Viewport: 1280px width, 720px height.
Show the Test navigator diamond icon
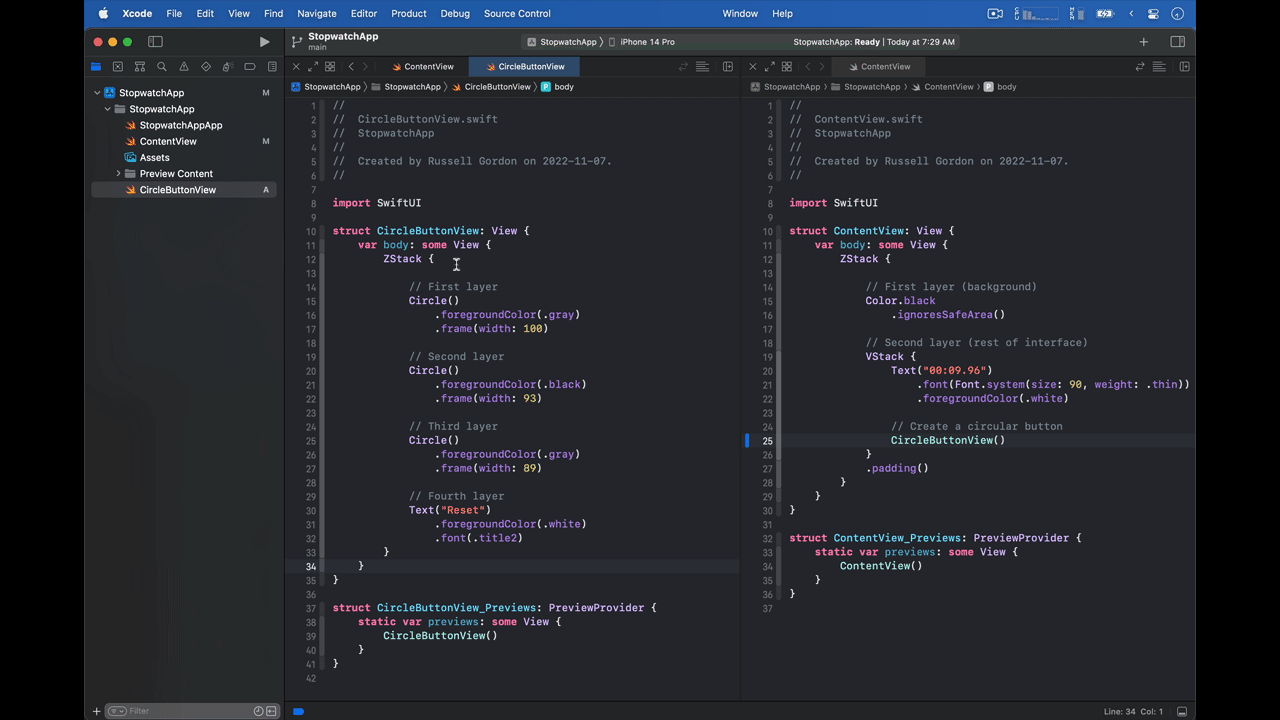click(205, 66)
